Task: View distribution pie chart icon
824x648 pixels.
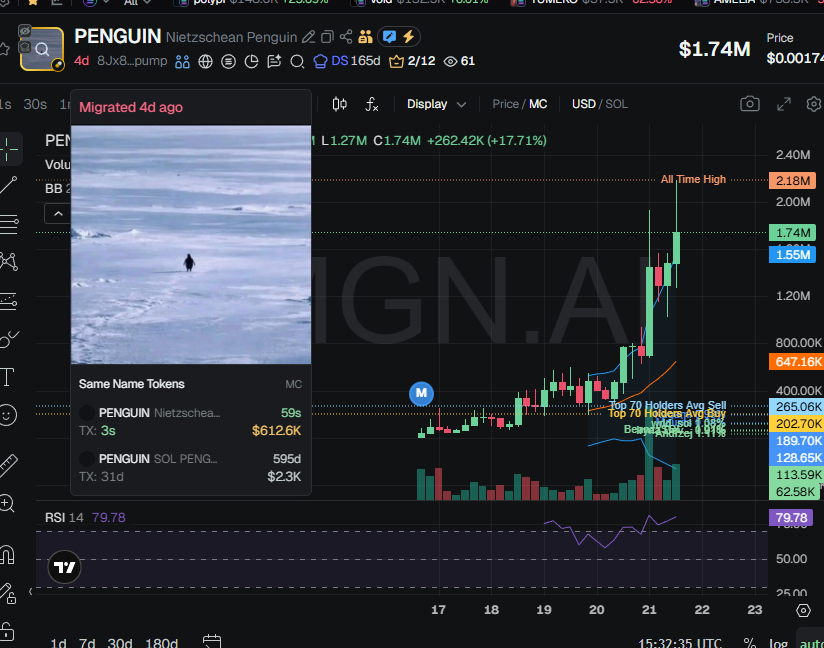Action: (252, 61)
